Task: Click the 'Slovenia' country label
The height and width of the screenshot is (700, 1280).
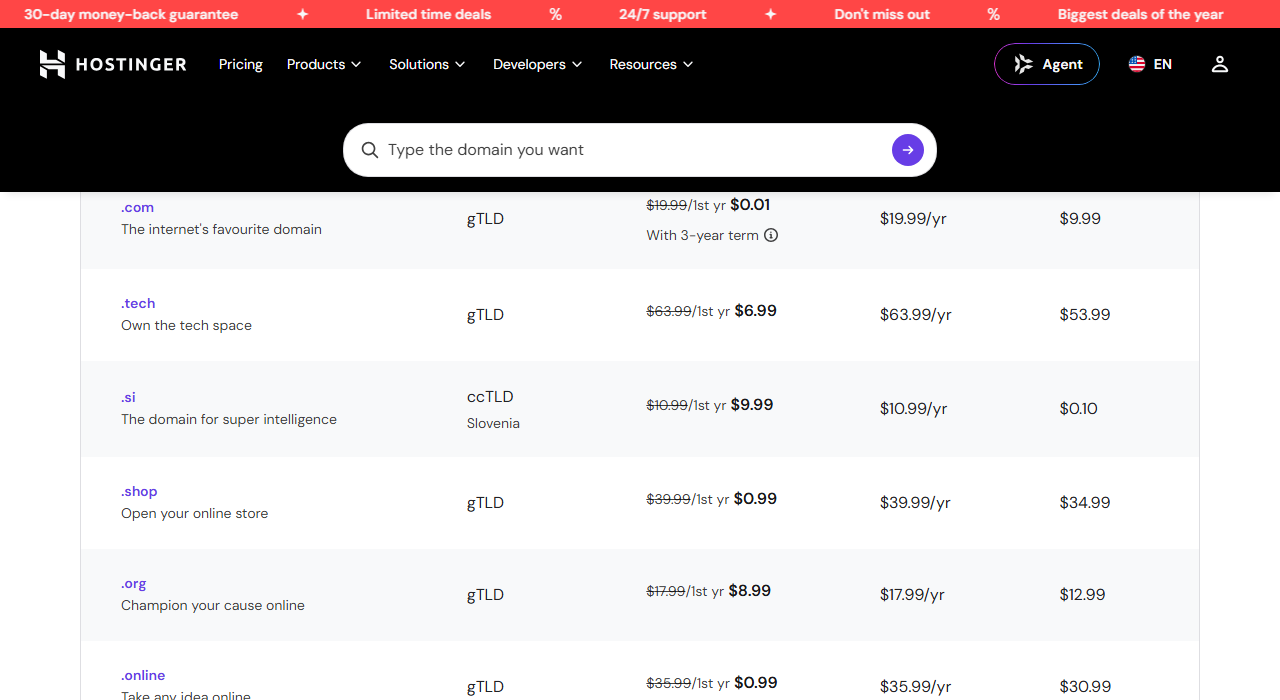Action: coord(493,423)
